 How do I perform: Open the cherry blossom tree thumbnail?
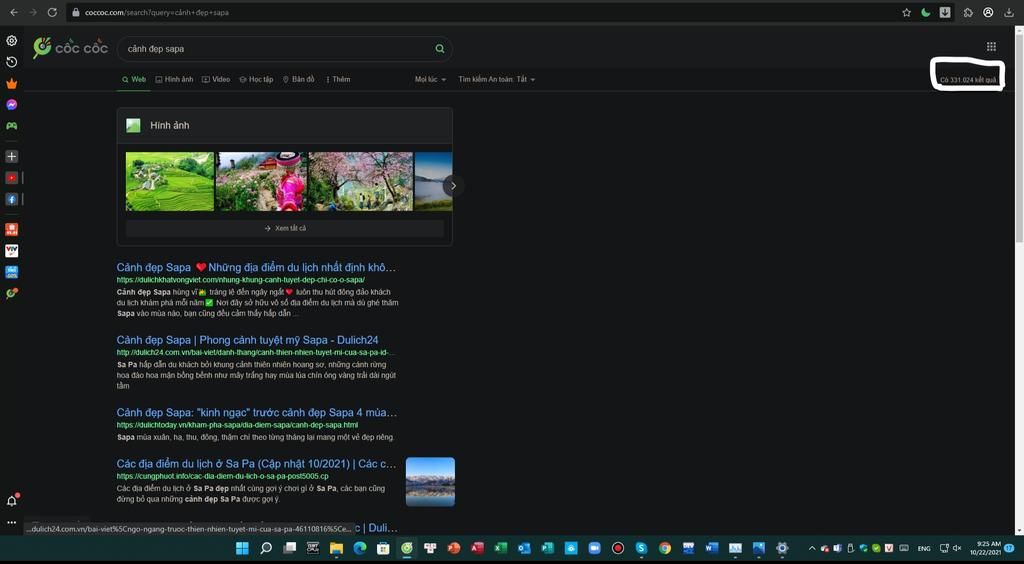click(360, 181)
